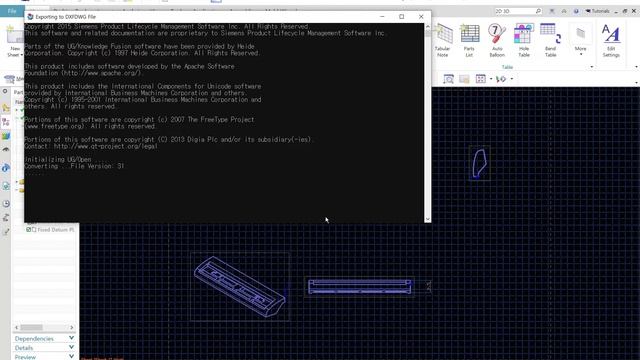The height and width of the screenshot is (360, 640).
Task: Click the navigator scroll-right arrow
Action: (71, 327)
